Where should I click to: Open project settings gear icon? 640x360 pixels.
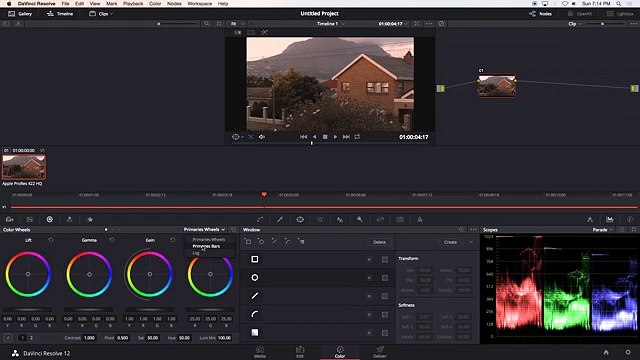[x=628, y=352]
